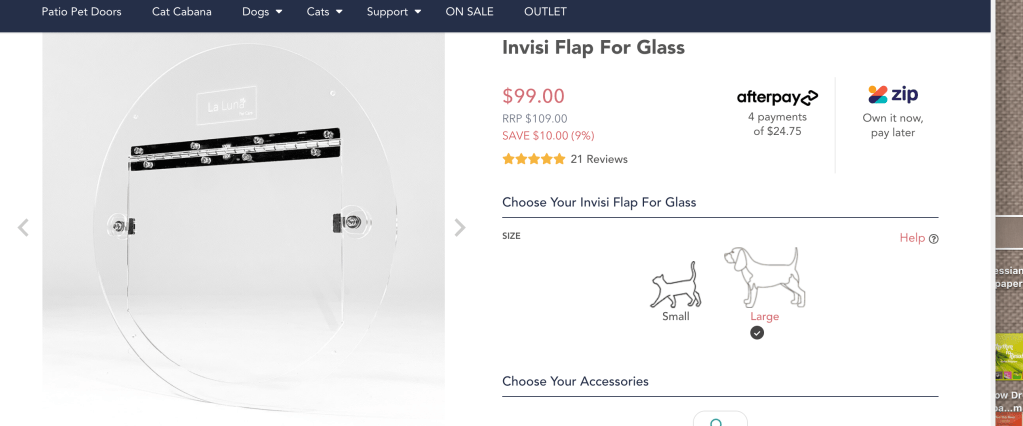Screen dimensions: 1023x426
Task: Expand the Dogs dropdown menu
Action: click(262, 12)
